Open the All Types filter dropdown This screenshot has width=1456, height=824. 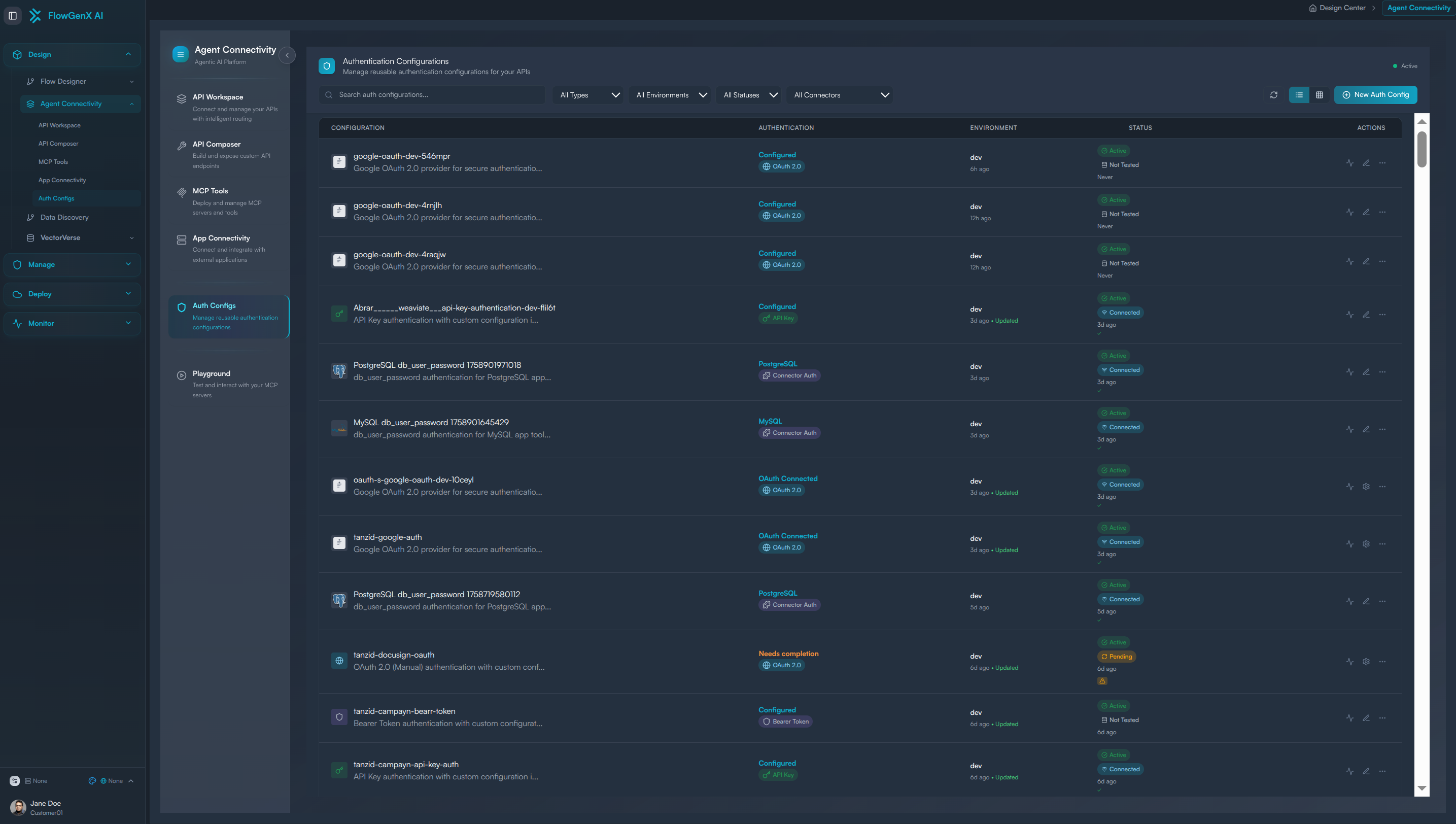(588, 95)
